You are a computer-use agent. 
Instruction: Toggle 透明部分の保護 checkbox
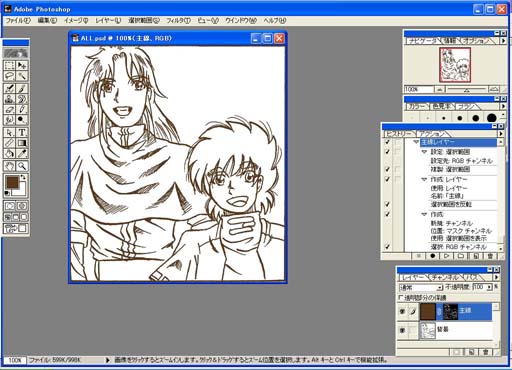click(x=401, y=297)
